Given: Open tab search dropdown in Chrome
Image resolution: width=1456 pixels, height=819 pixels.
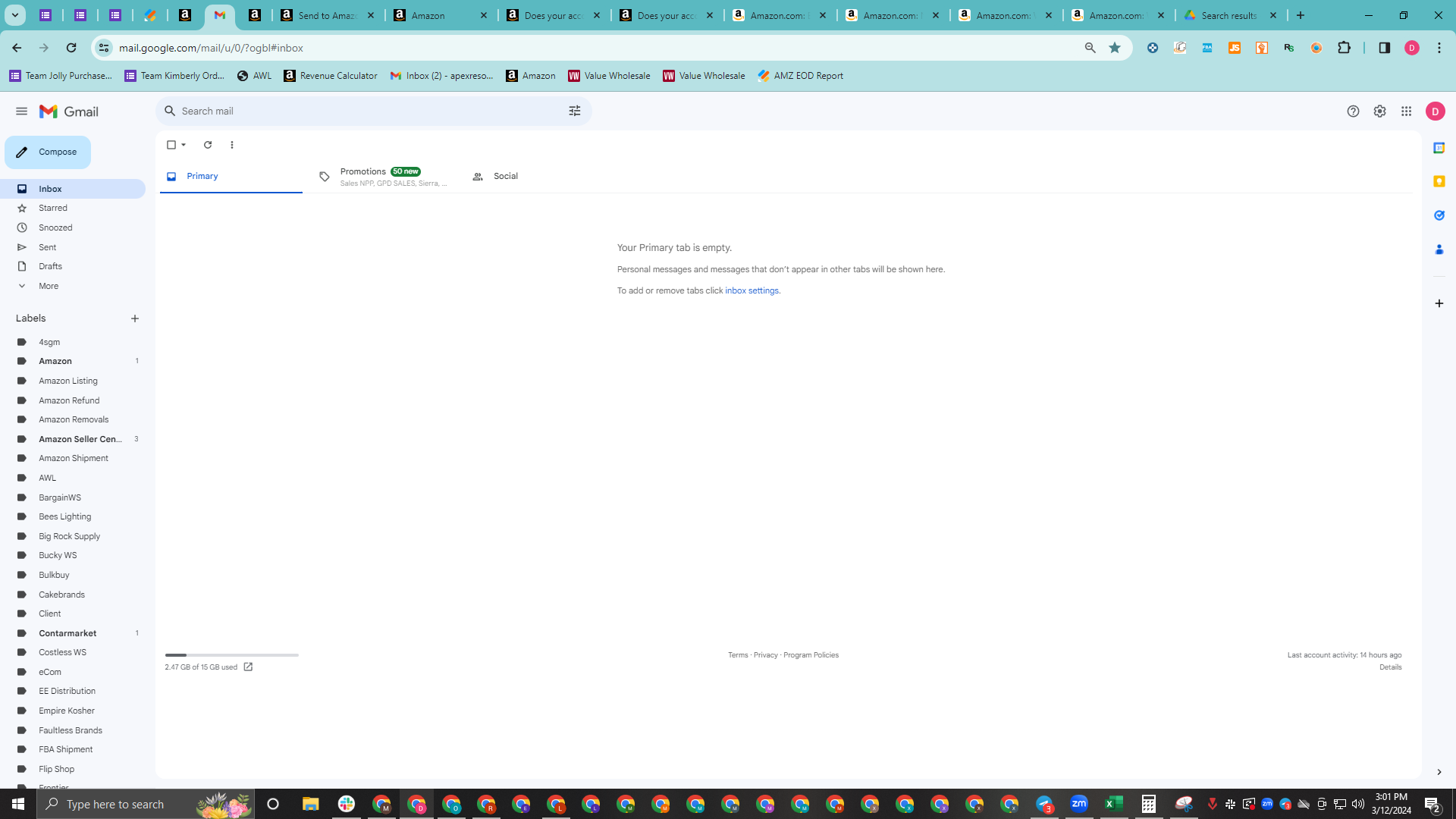Looking at the screenshot, I should [x=15, y=15].
